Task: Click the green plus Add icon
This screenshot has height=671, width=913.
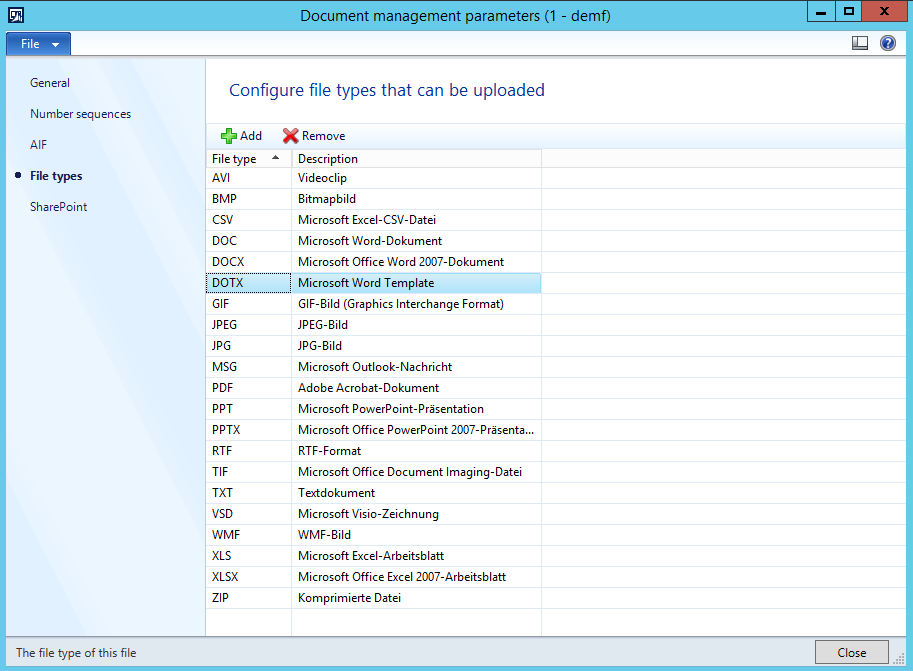Action: (x=229, y=136)
